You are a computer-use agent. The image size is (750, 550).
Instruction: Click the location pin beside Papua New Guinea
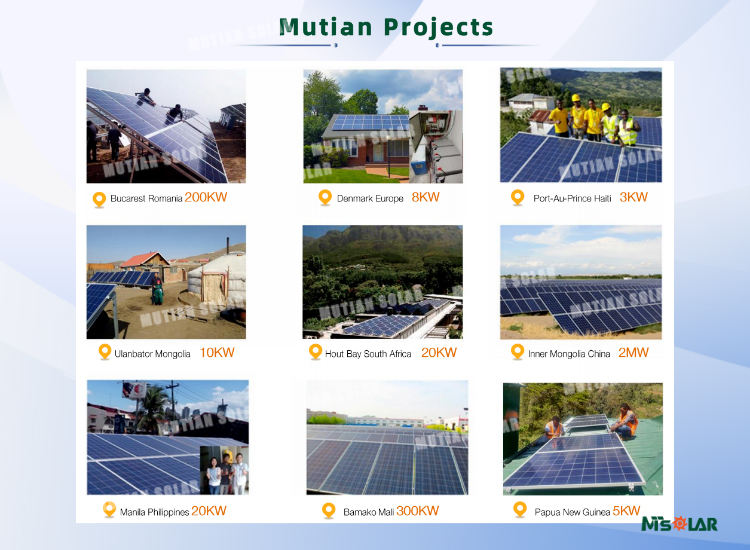(519, 510)
